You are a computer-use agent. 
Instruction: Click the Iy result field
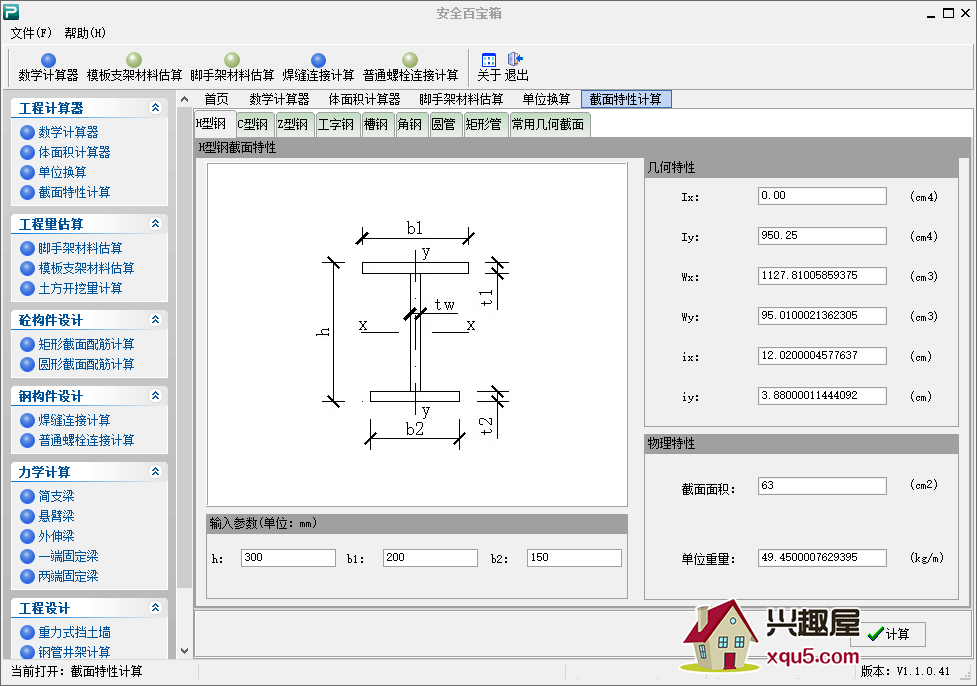pos(822,236)
